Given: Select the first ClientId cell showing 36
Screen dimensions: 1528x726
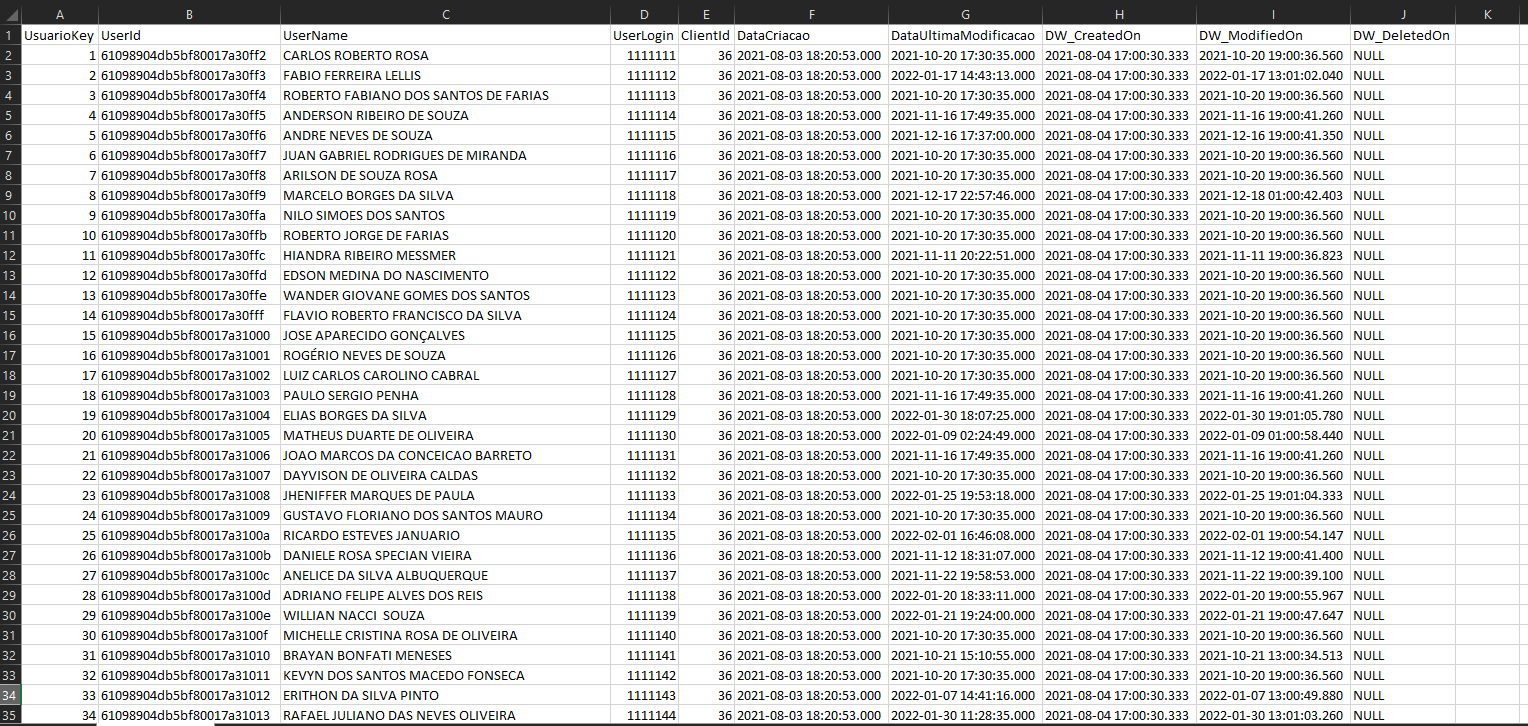Looking at the screenshot, I should (x=705, y=55).
